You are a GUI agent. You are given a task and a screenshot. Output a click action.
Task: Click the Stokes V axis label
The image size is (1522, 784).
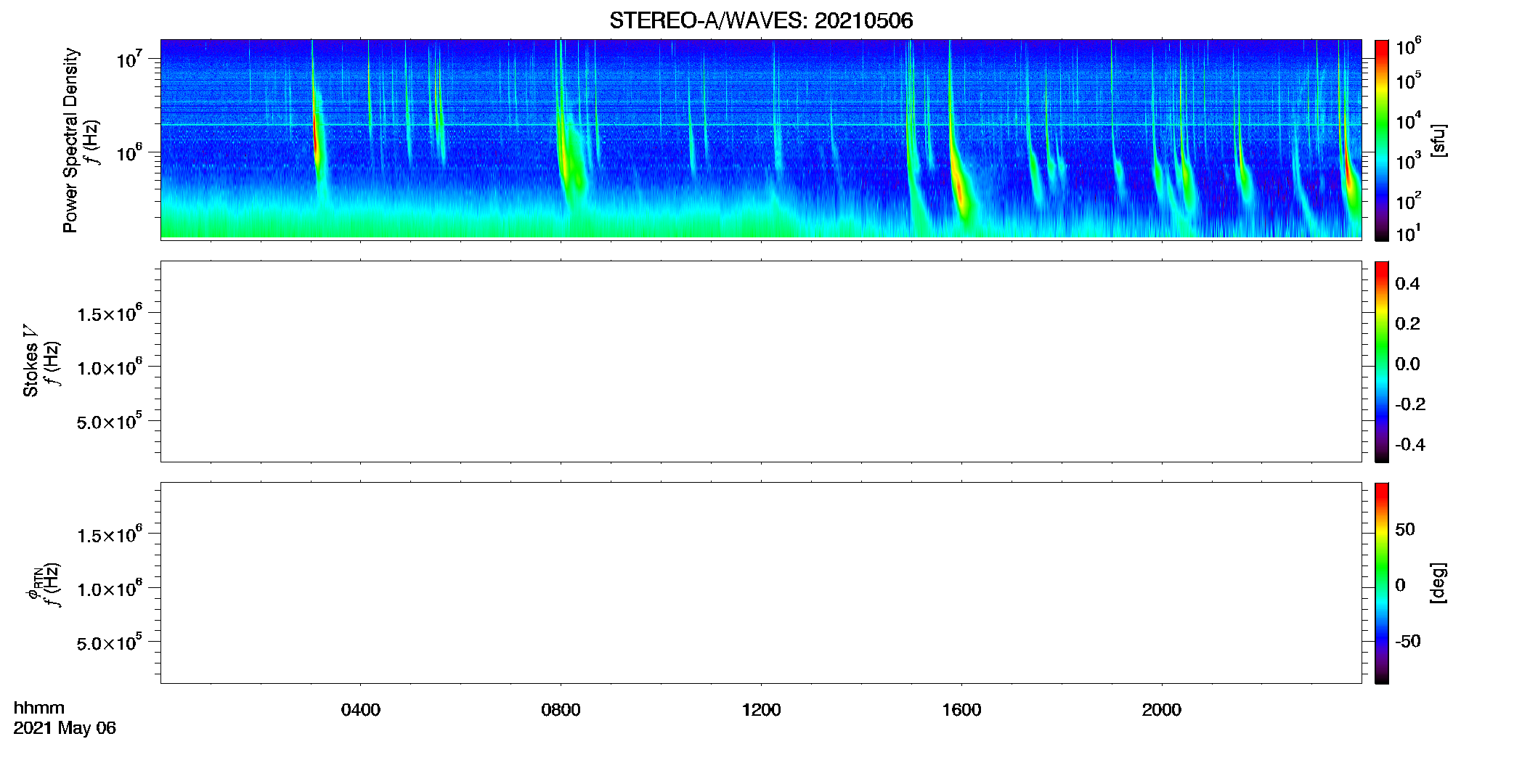point(30,361)
